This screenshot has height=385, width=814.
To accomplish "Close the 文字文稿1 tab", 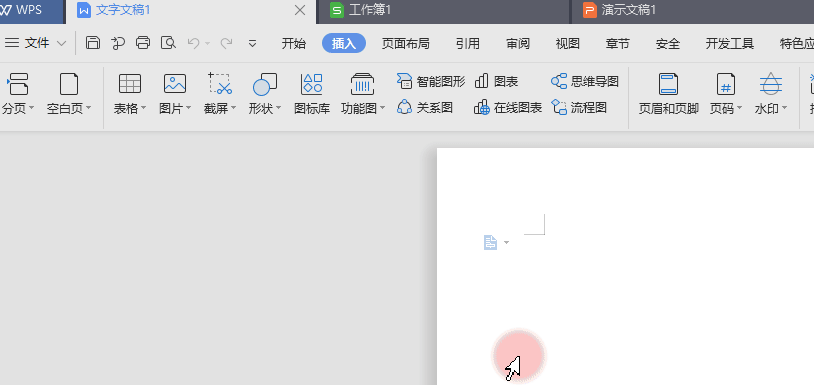I will click(x=300, y=10).
